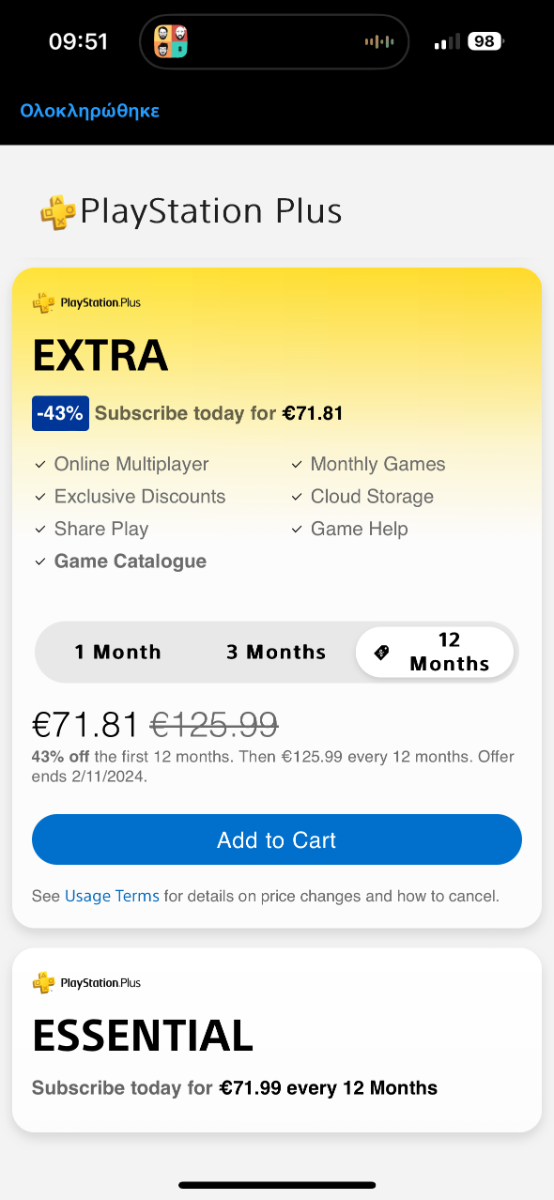Tap the battery indicator showing 98

(x=486, y=41)
